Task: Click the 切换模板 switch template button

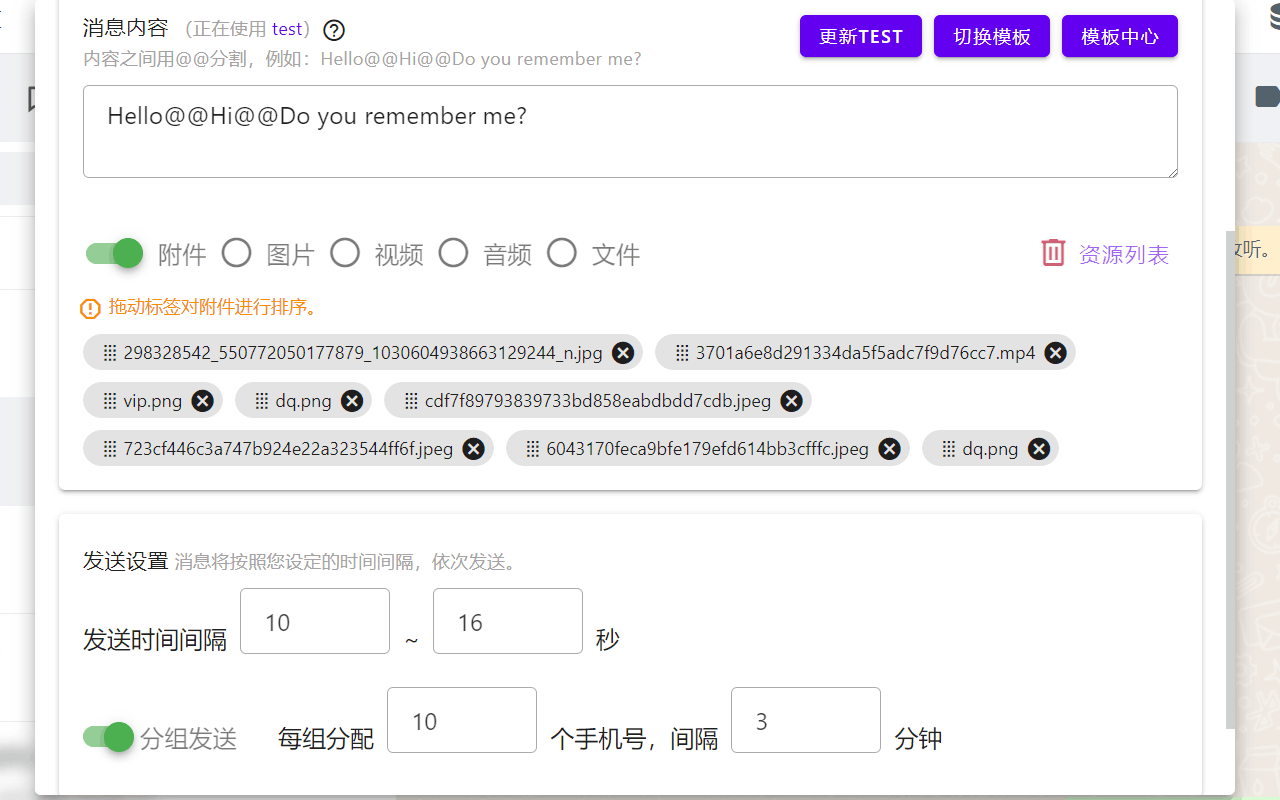Action: 991,36
